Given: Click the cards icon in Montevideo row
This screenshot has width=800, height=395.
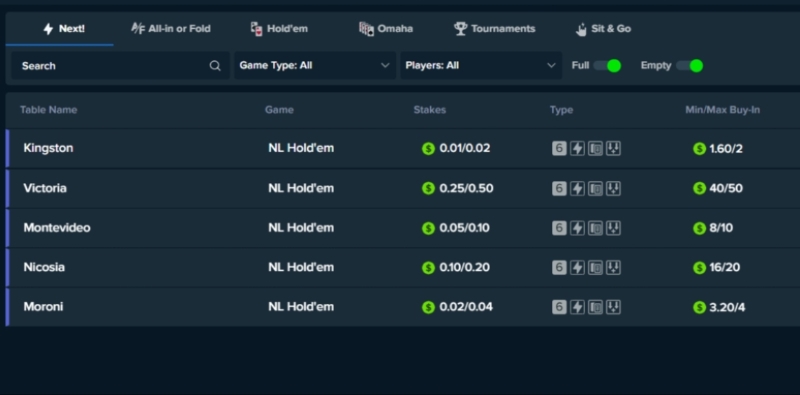Looking at the screenshot, I should click(x=595, y=228).
